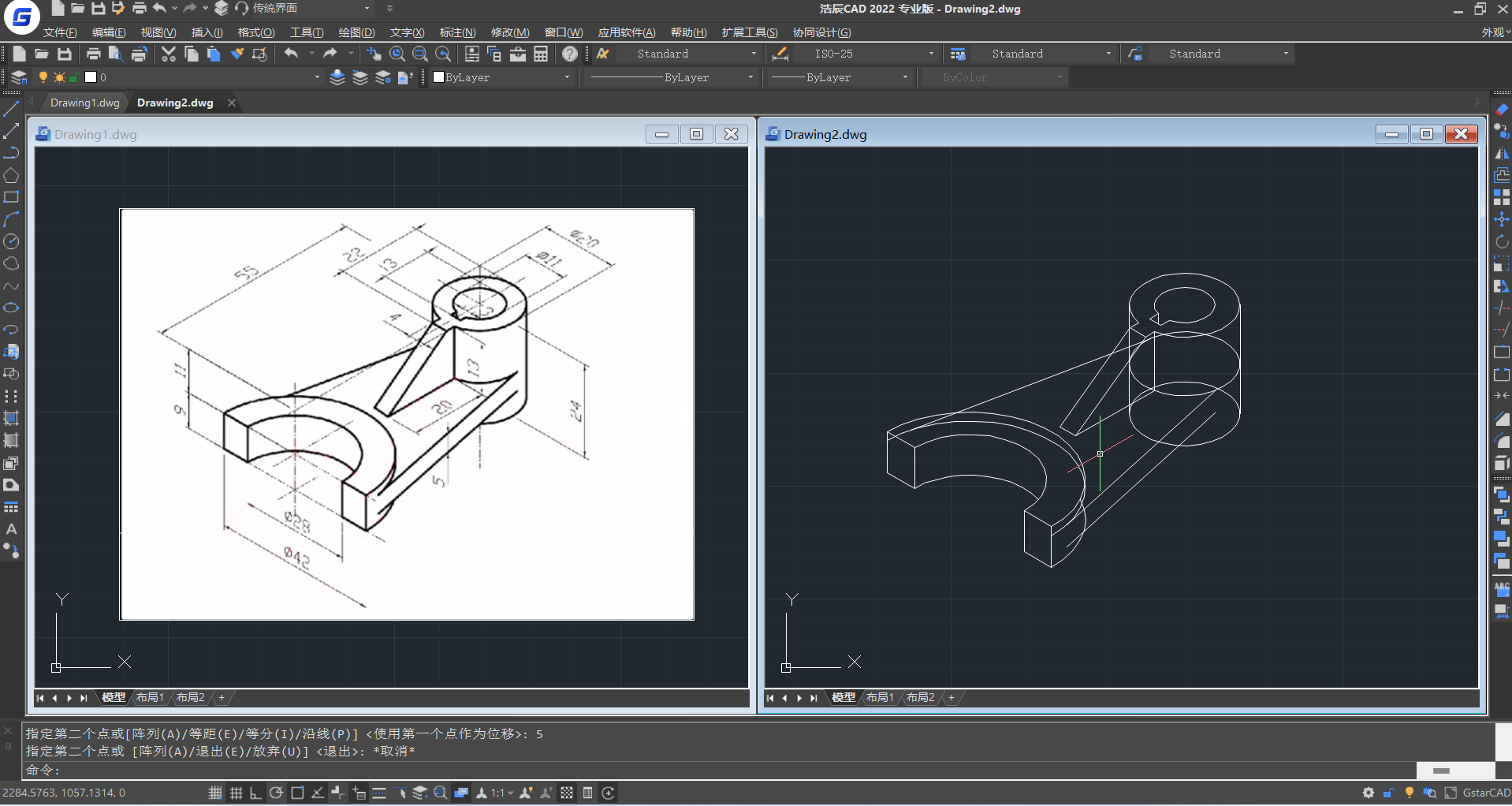
Task: Click the command line input field
Action: coord(721,770)
